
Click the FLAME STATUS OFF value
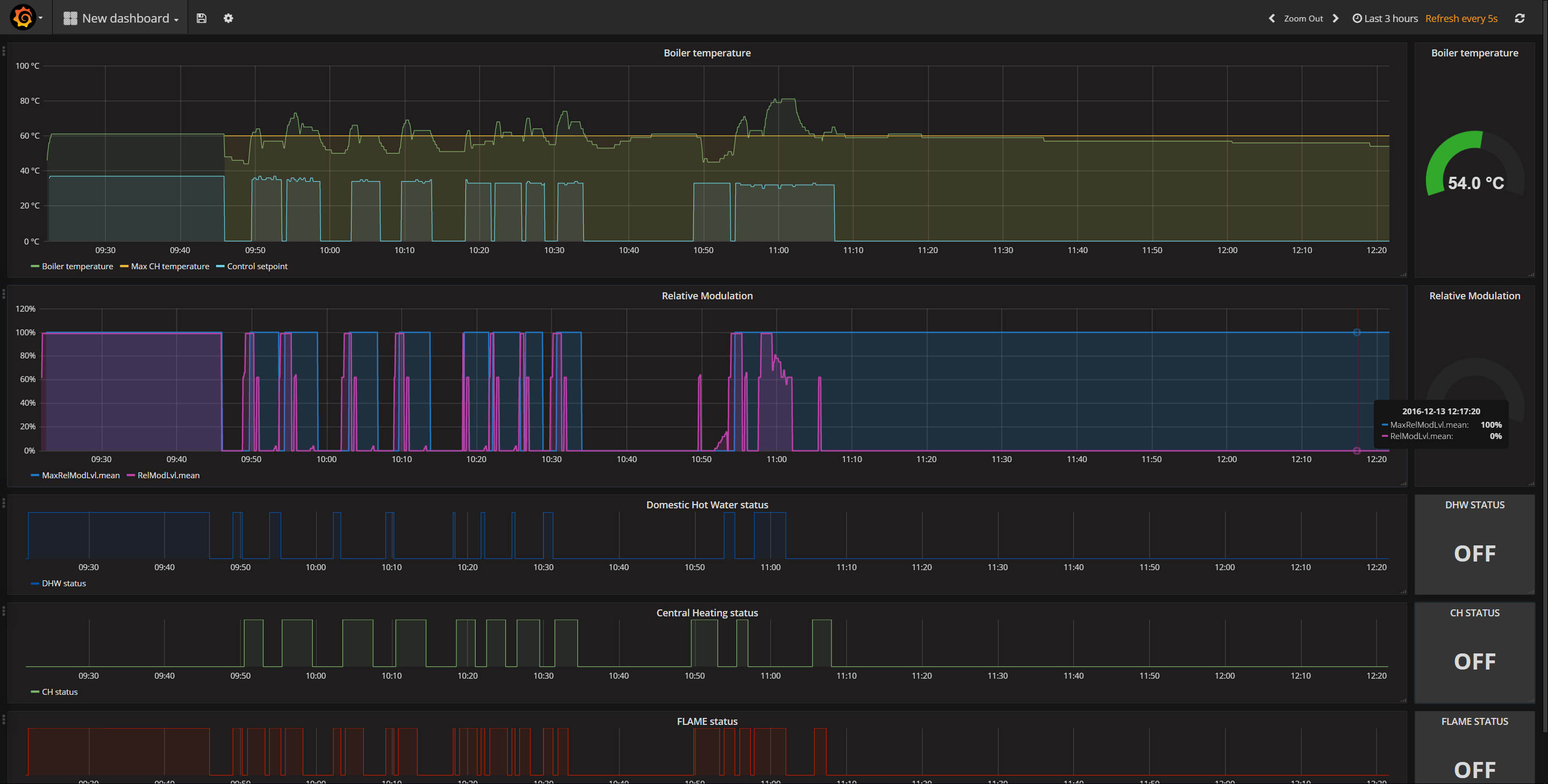tap(1475, 769)
